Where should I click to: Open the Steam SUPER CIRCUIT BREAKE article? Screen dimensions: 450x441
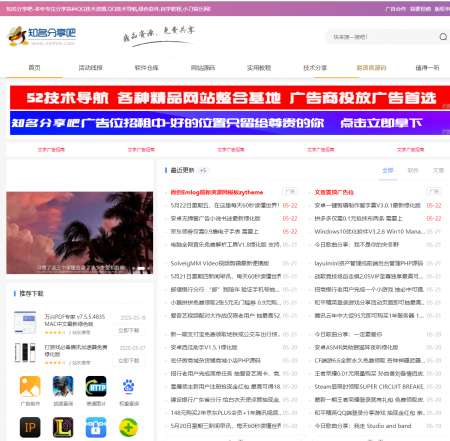(x=369, y=387)
